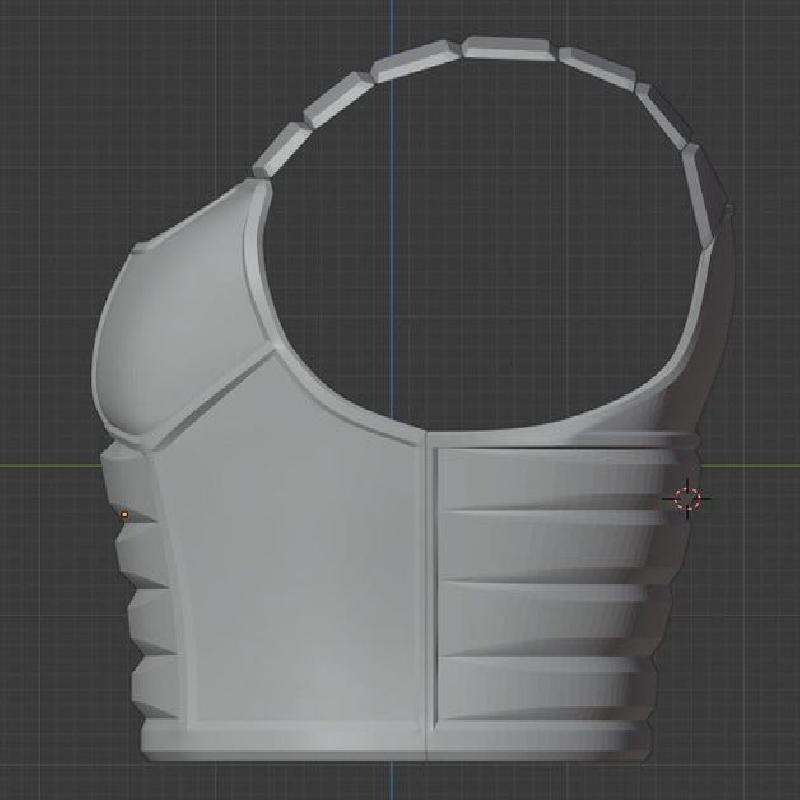Click the red-white 3D cursor crosshair
Viewport: 800px width, 800px height.
click(x=689, y=497)
